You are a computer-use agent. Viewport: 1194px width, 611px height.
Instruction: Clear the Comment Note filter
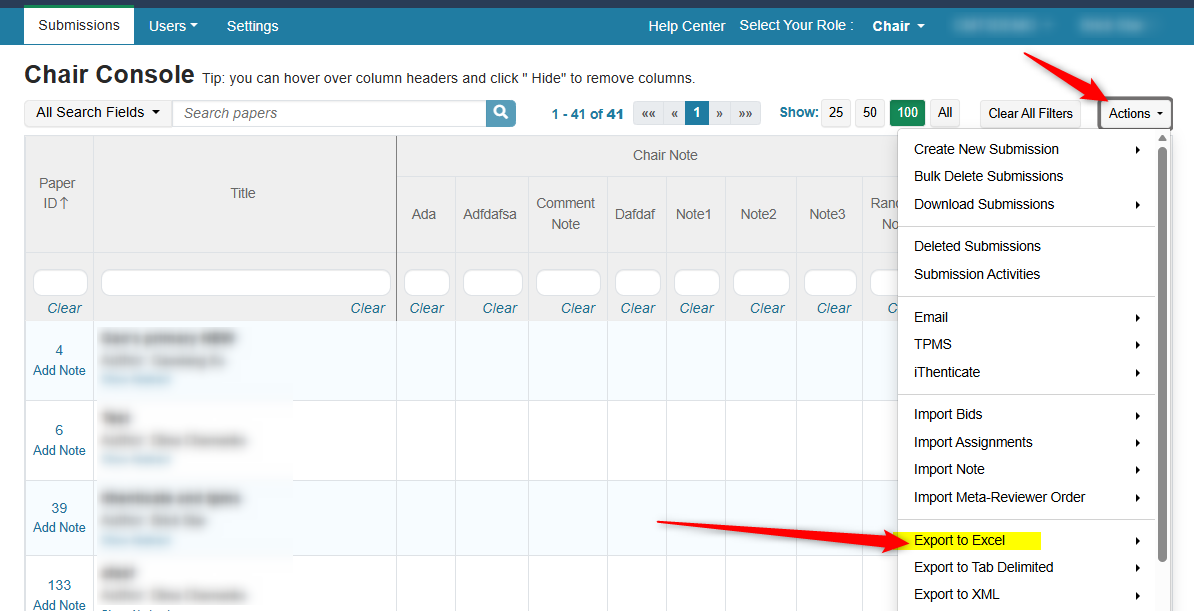578,309
